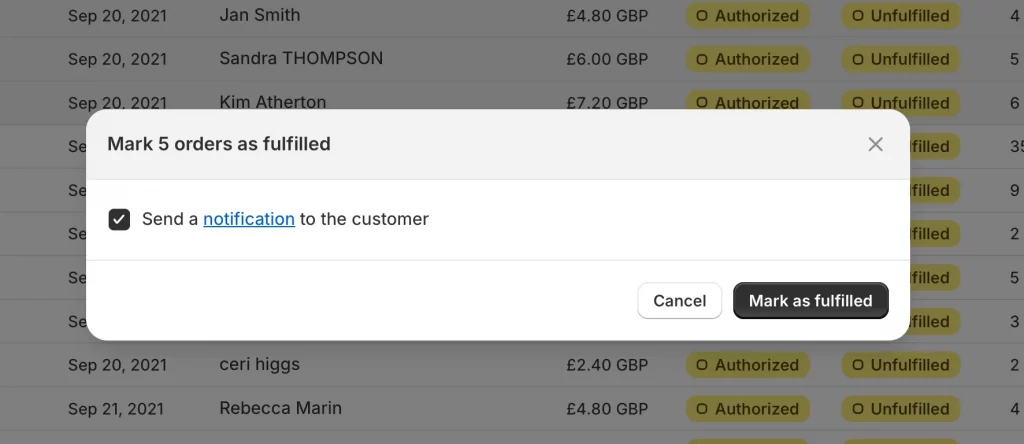Screen dimensions: 1024x444
Task: Open the notification link
Action: [249, 219]
